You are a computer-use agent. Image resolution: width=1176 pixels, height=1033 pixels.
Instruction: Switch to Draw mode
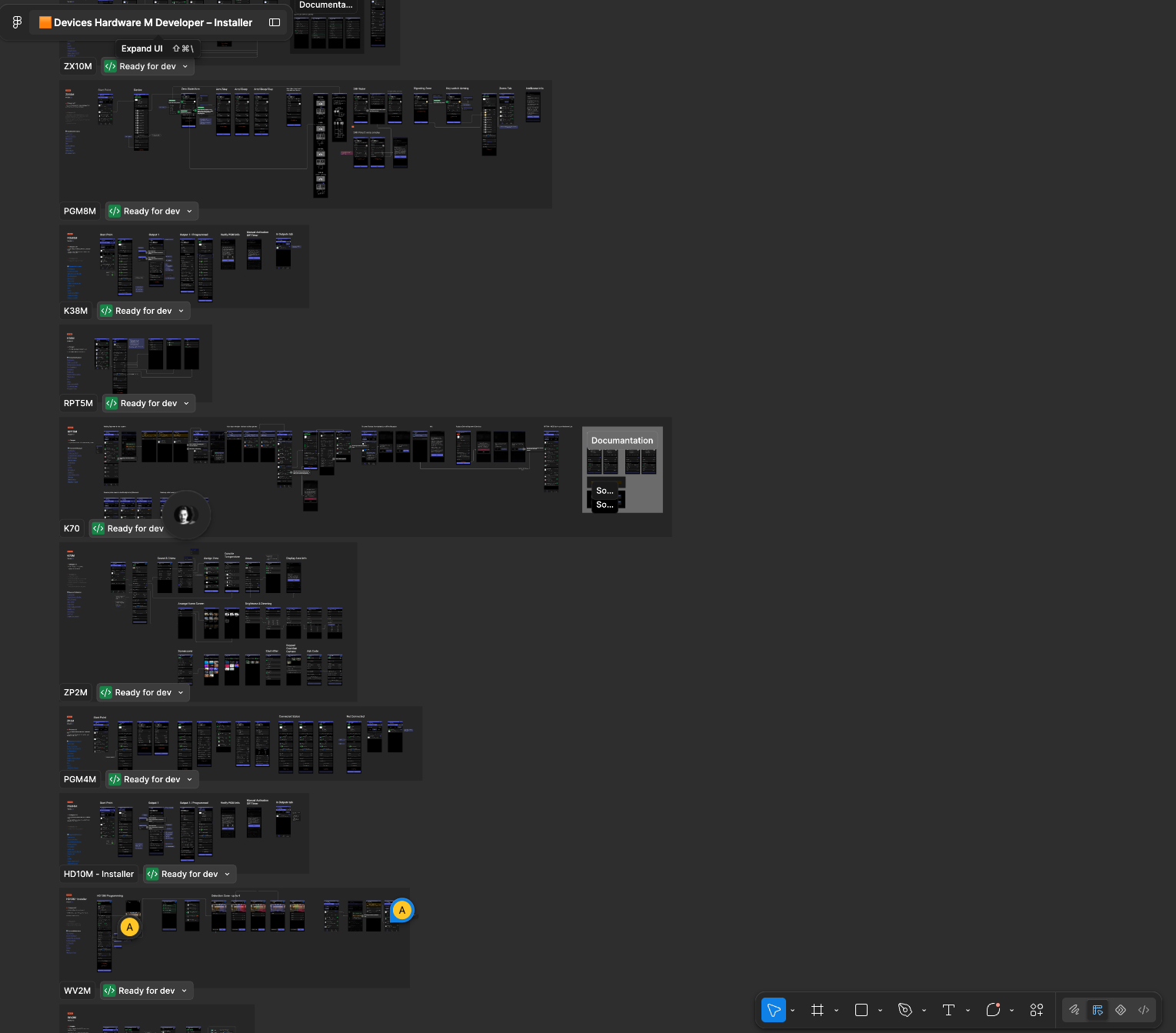[x=1074, y=1010]
